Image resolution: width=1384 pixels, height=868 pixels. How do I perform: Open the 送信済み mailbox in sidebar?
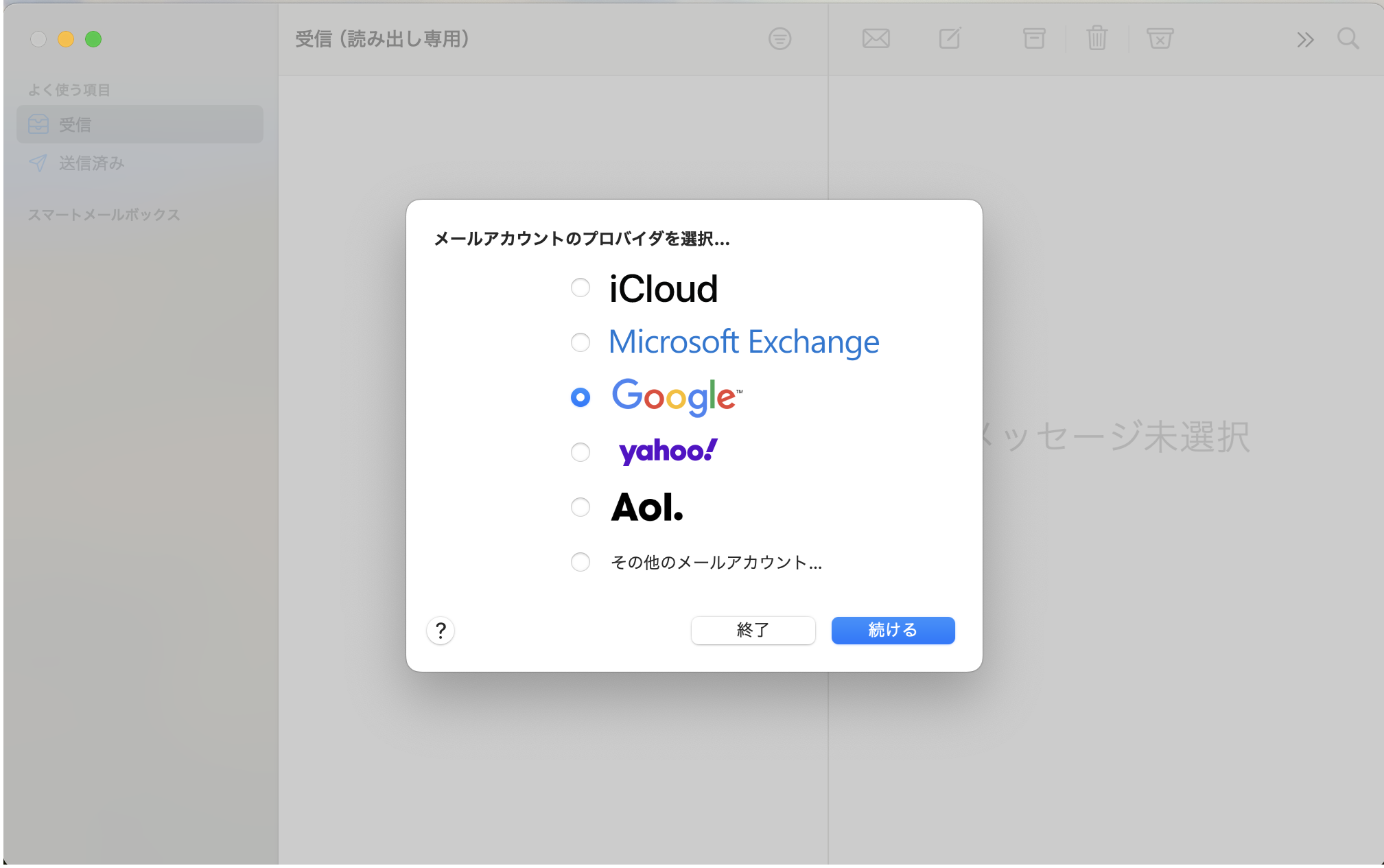point(140,163)
